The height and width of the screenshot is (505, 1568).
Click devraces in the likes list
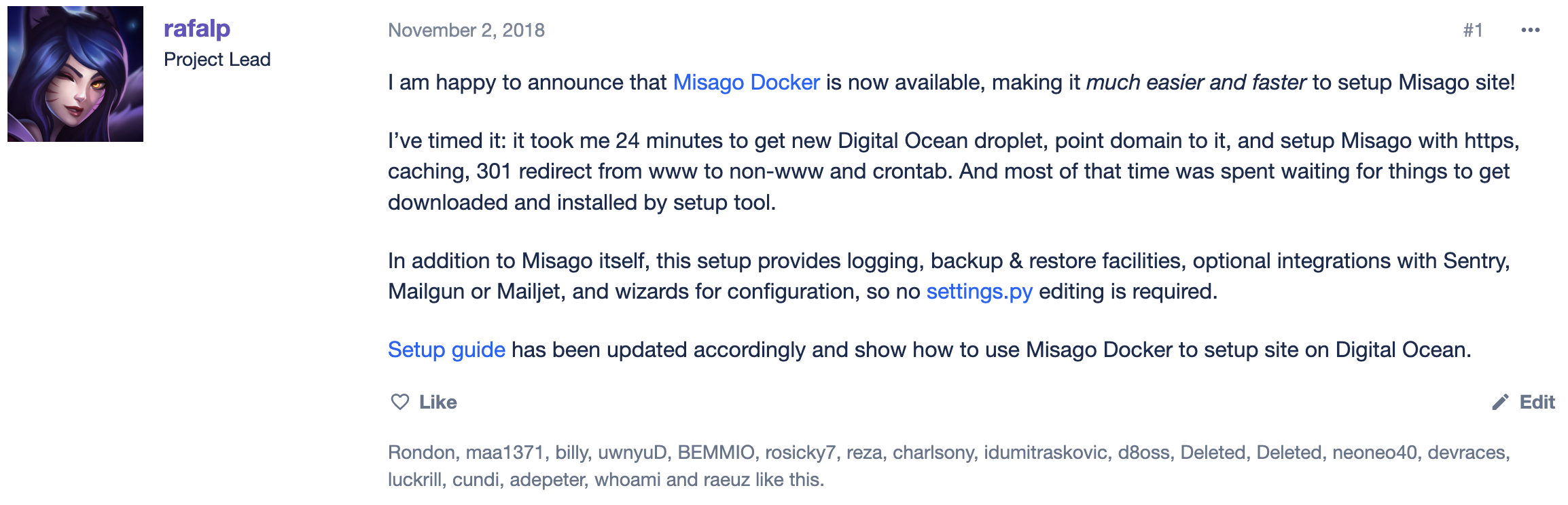point(1466,452)
